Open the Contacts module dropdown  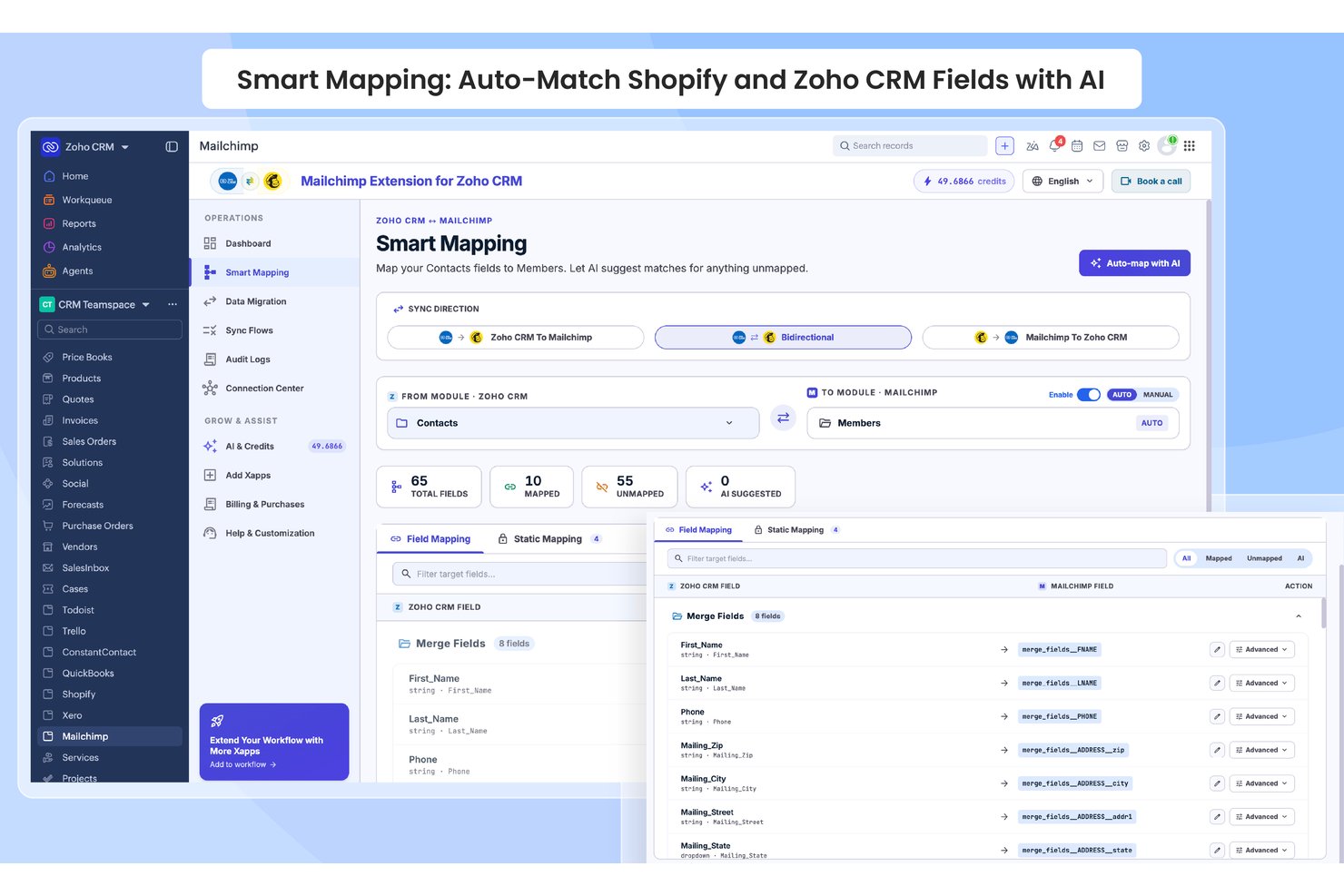click(573, 423)
